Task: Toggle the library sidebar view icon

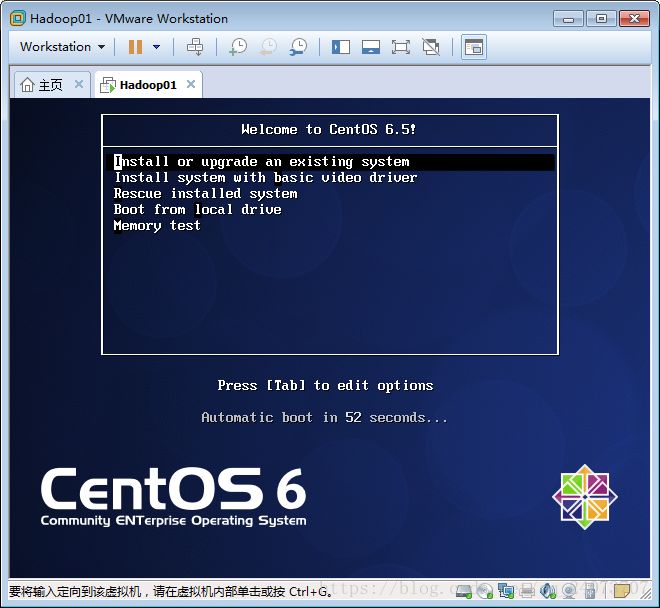Action: point(341,47)
